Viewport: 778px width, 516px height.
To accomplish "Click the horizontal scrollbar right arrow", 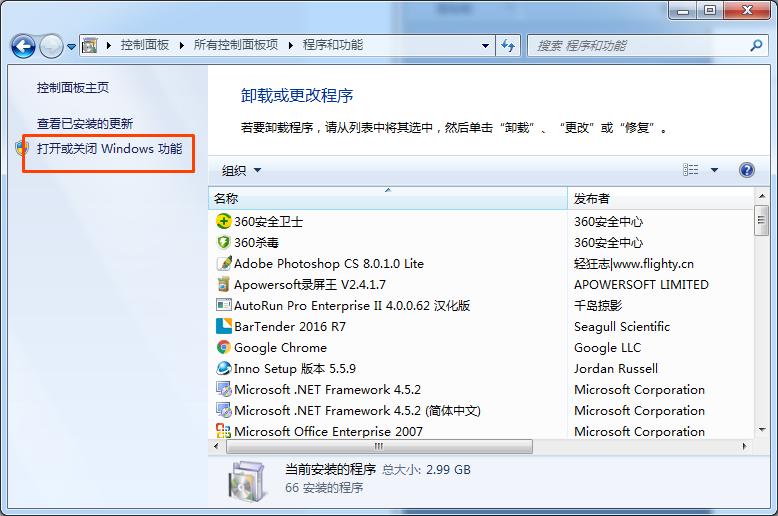I will point(744,446).
